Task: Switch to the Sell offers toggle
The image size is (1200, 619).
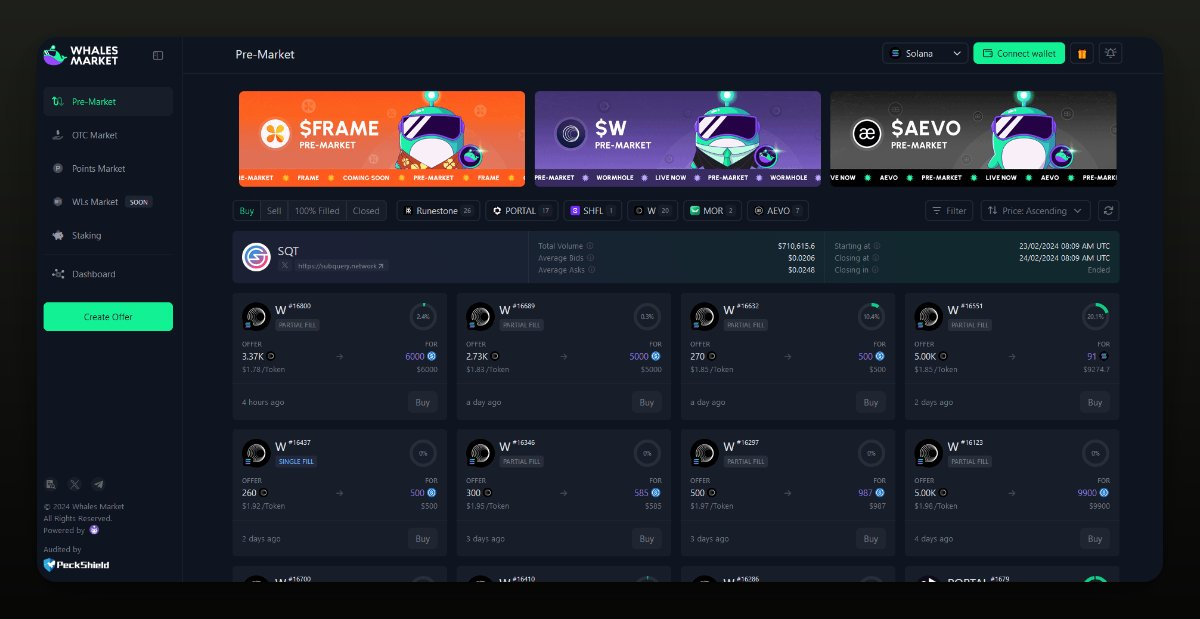Action: 273,211
